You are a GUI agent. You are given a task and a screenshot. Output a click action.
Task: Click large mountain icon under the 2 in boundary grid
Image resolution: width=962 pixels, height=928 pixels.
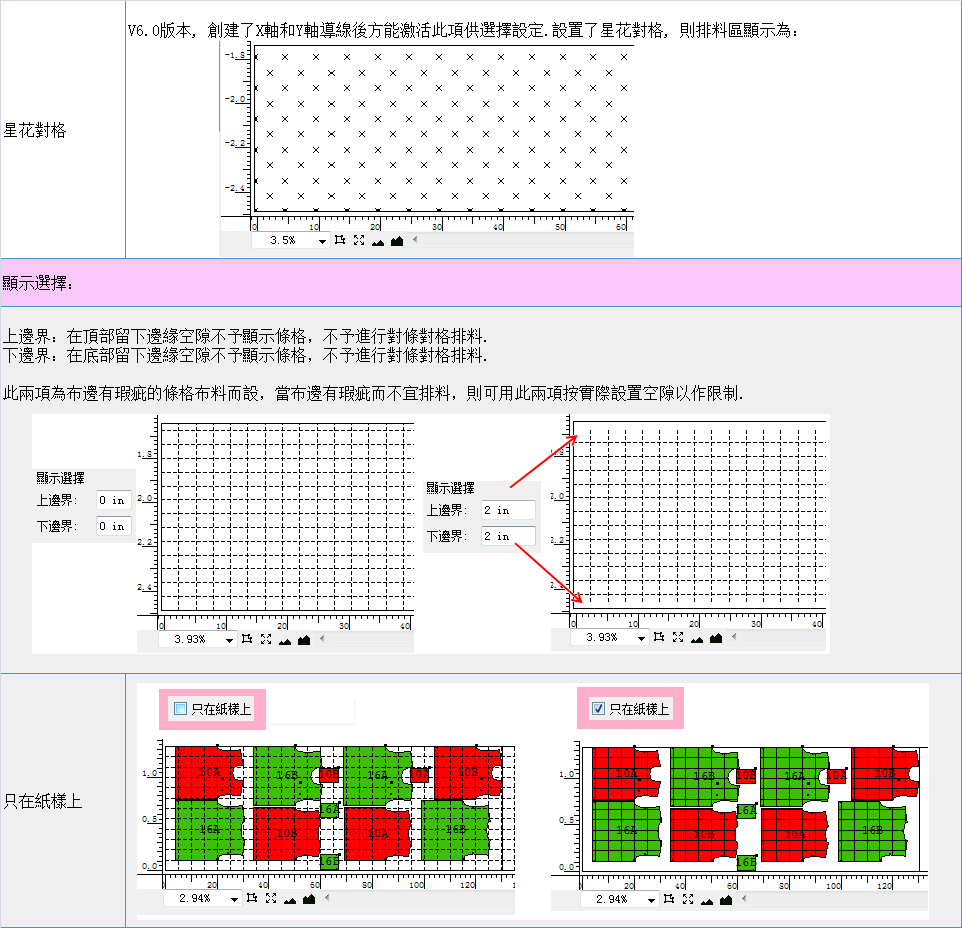(x=716, y=638)
